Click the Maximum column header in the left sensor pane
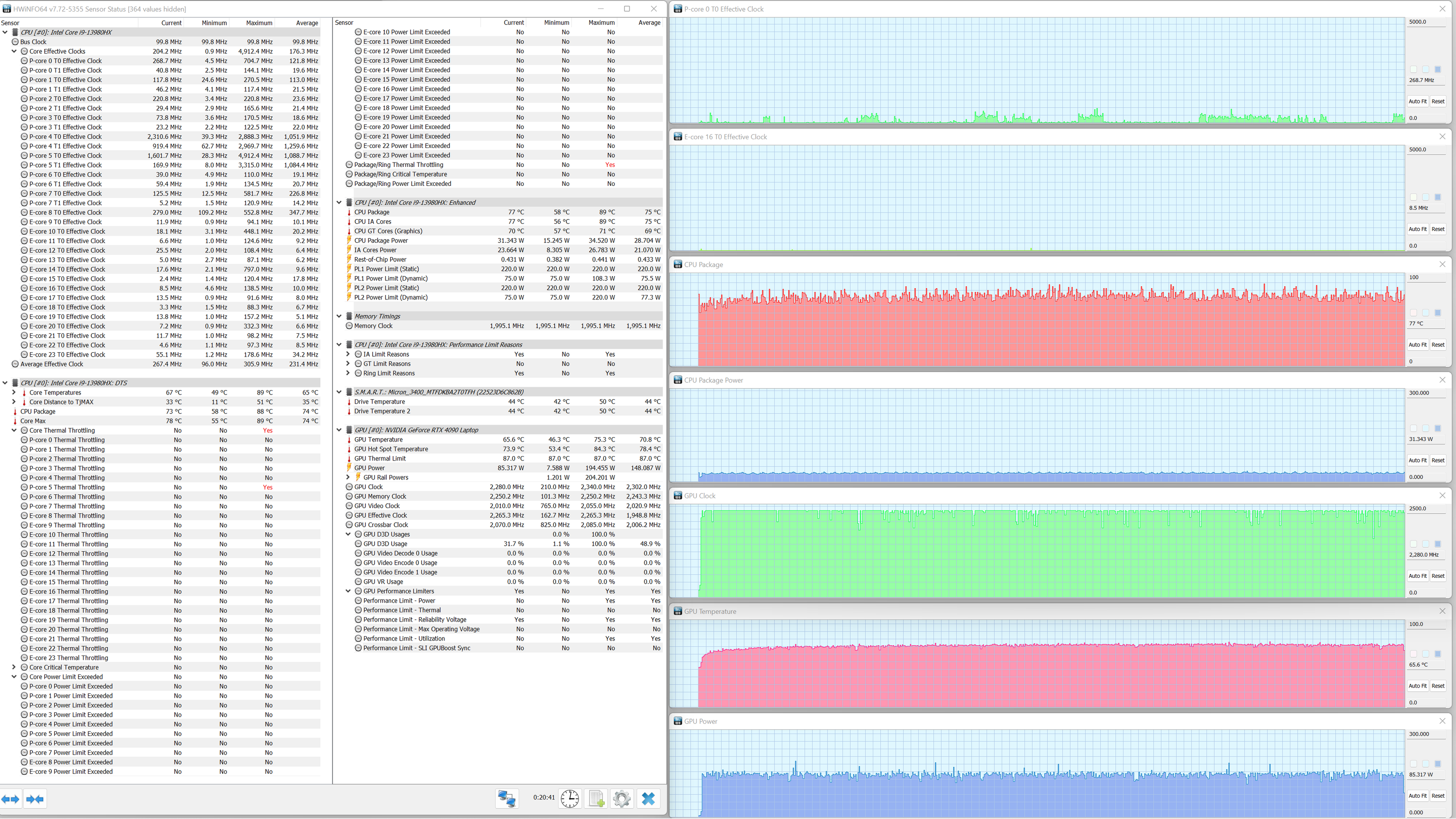Screen dimensions: 1456x819 tap(259, 23)
